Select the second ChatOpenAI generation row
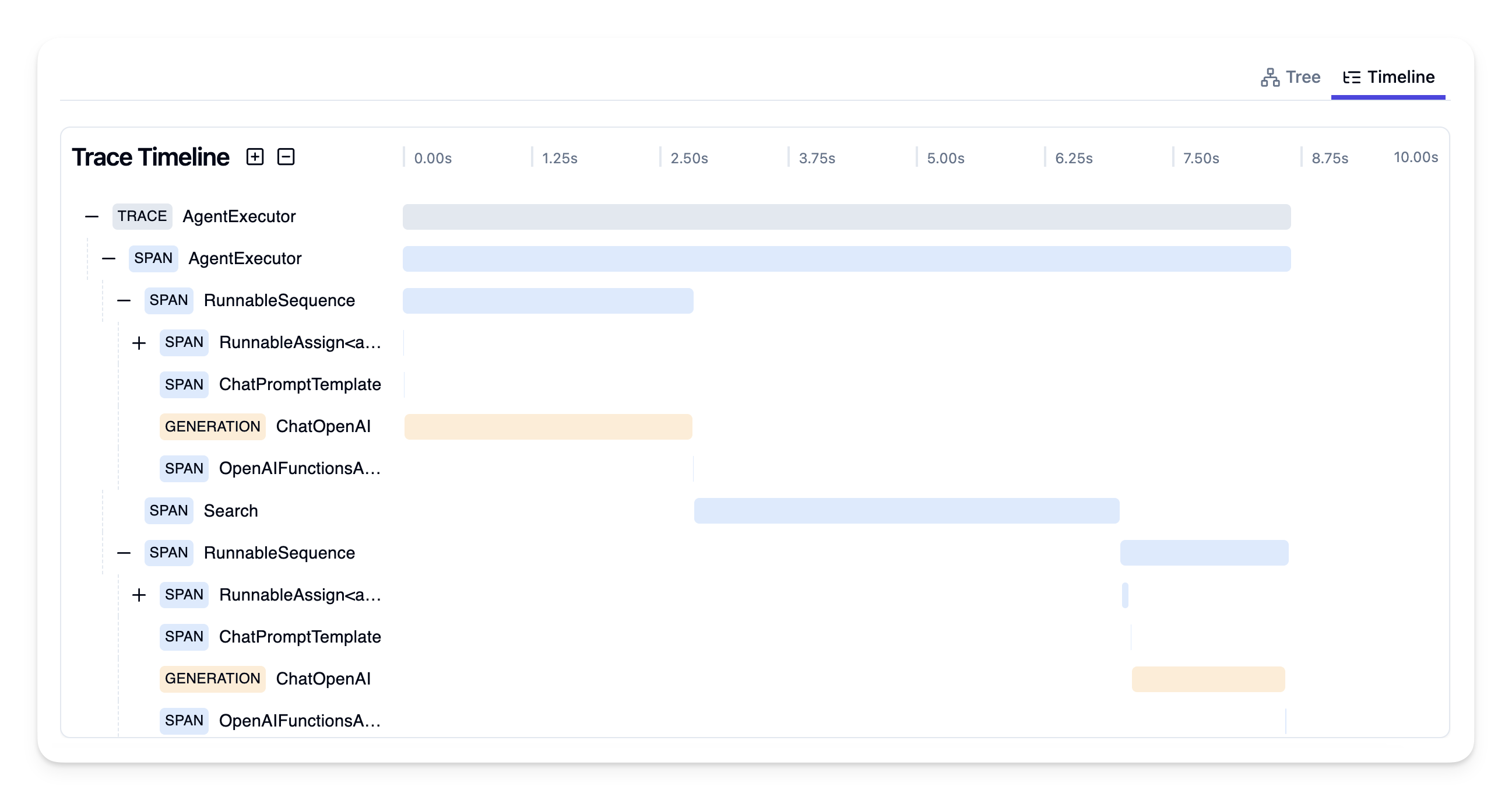Viewport: 1512px width, 800px height. click(x=324, y=678)
